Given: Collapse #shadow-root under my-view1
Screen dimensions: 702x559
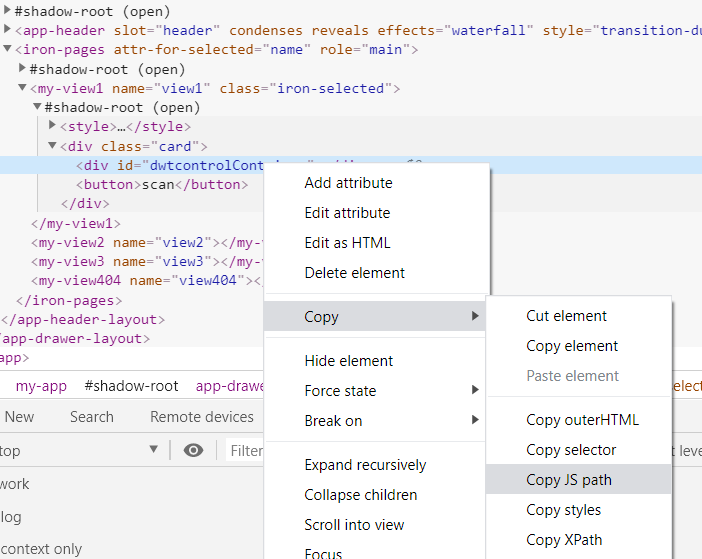Looking at the screenshot, I should 37,107.
